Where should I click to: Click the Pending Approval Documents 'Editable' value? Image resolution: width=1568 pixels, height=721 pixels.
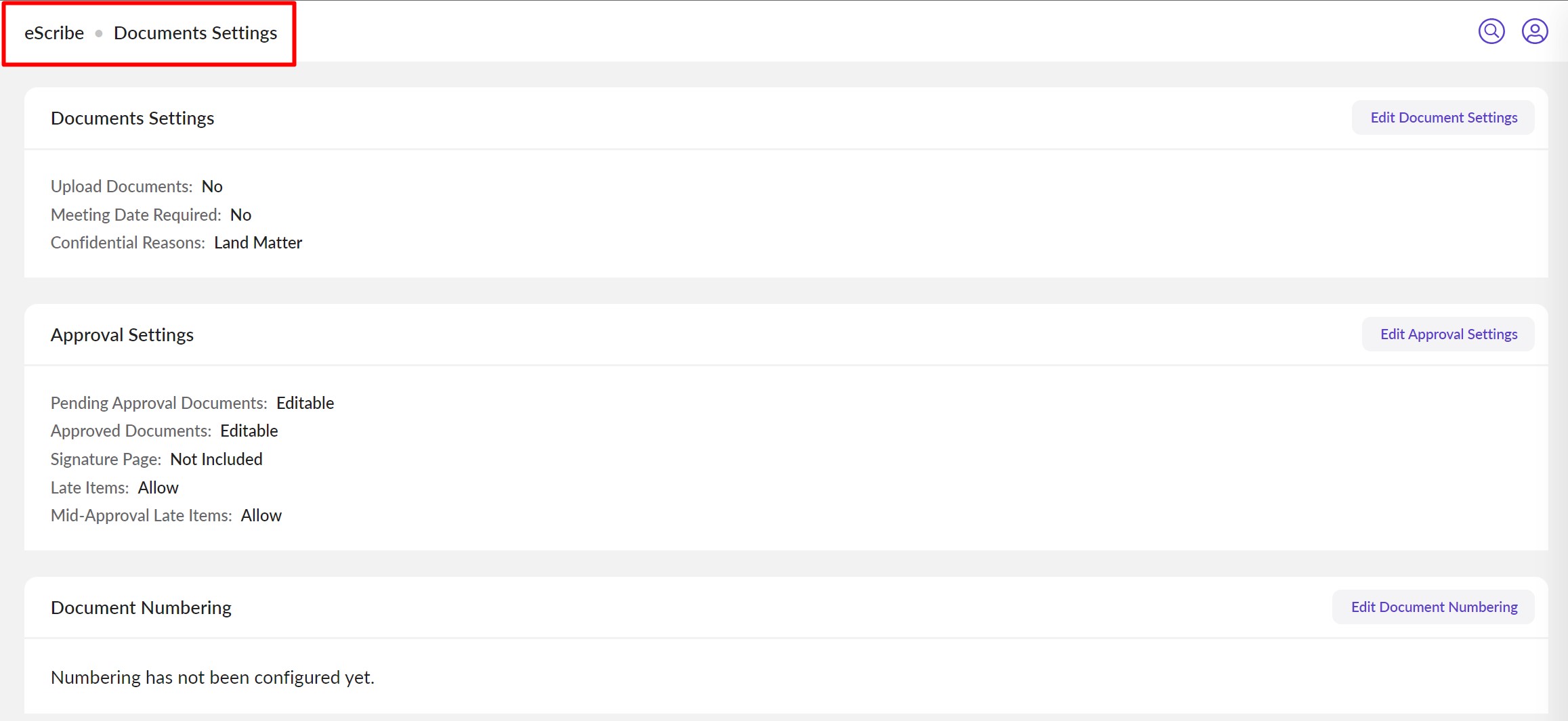click(x=305, y=403)
